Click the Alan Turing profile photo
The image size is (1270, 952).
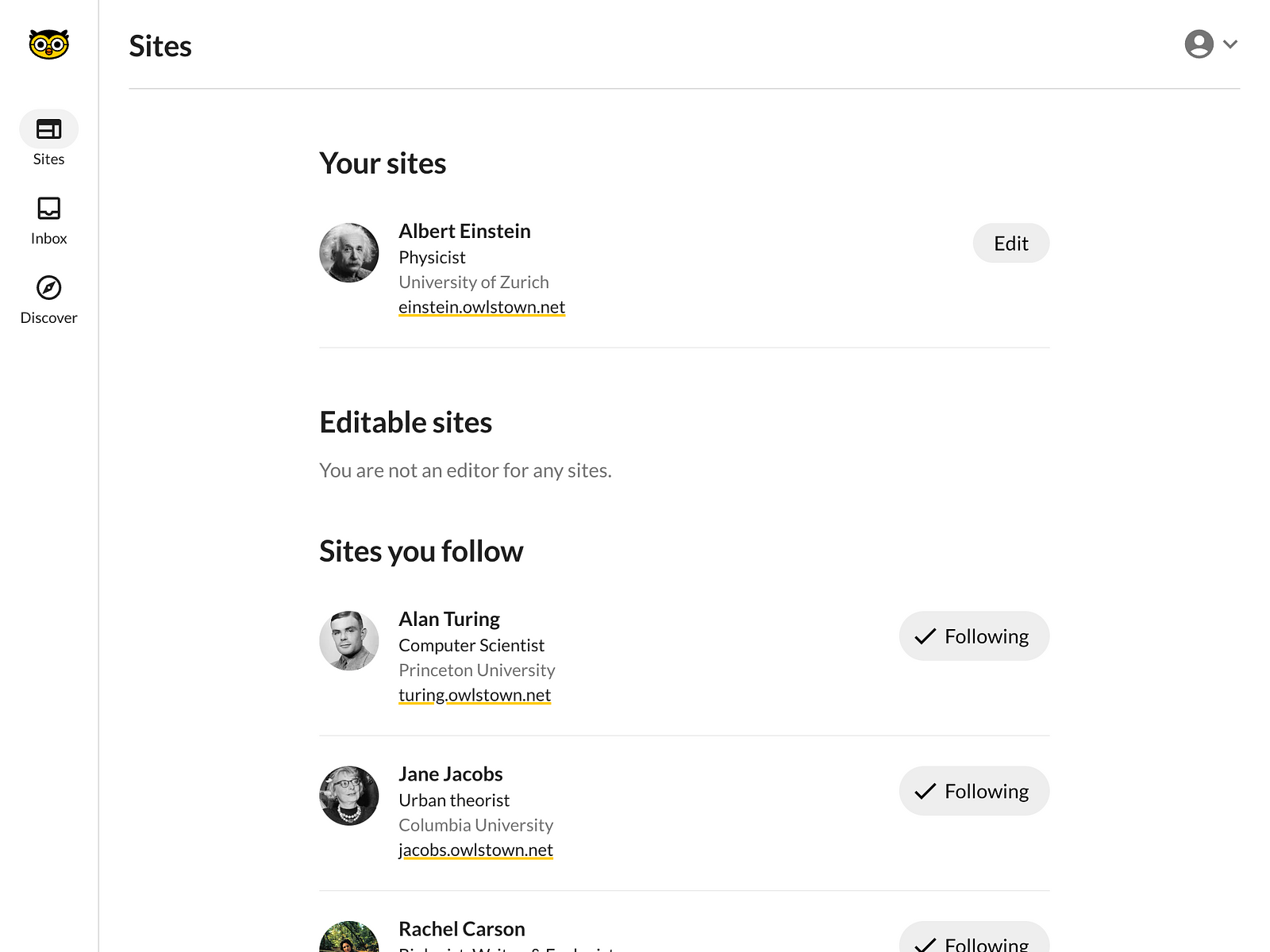click(x=348, y=640)
